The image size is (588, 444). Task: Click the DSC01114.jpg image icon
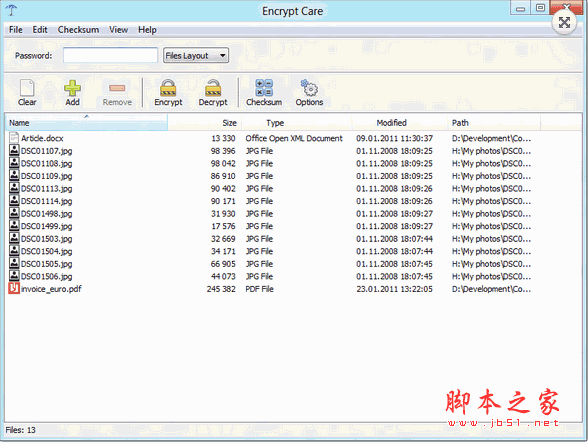click(x=14, y=201)
